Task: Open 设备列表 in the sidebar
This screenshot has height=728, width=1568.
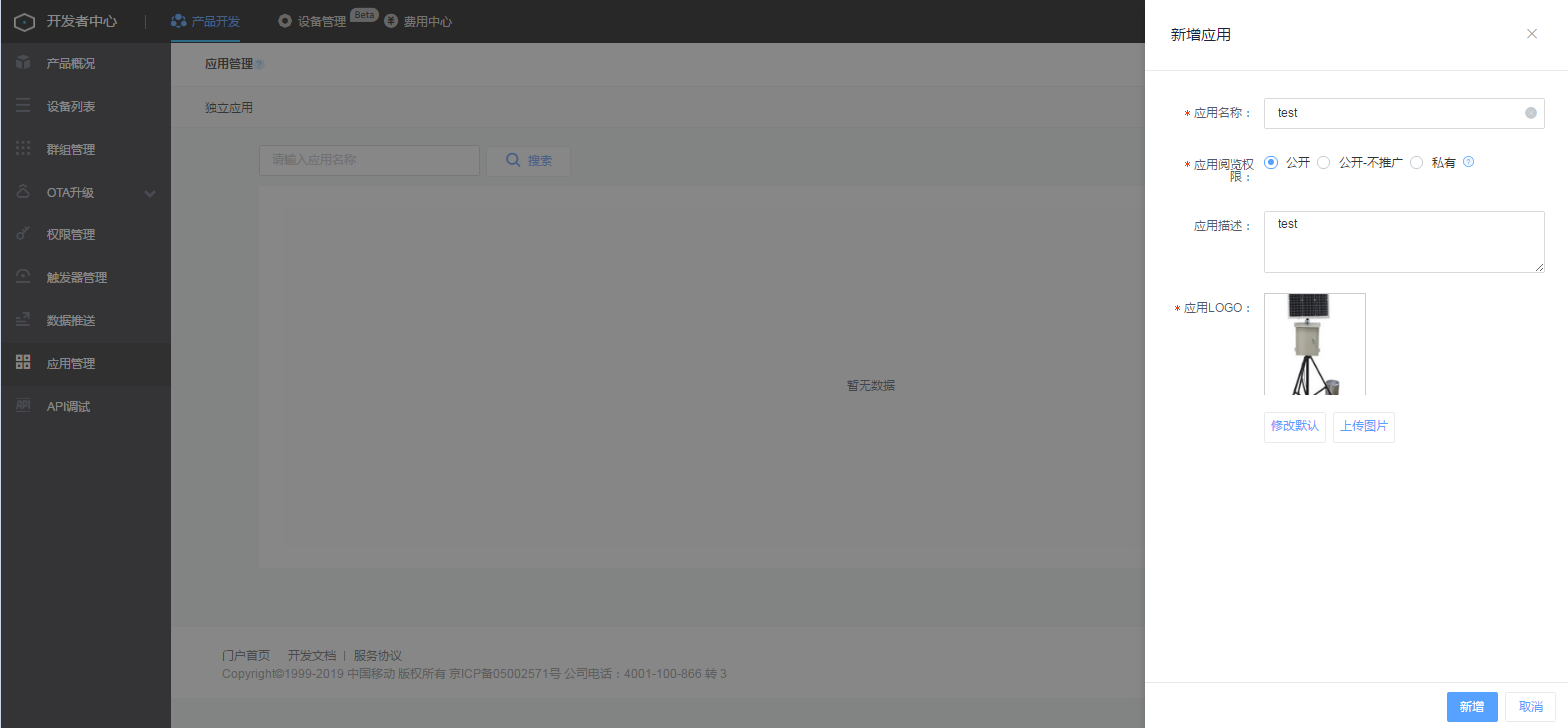Action: click(x=86, y=106)
